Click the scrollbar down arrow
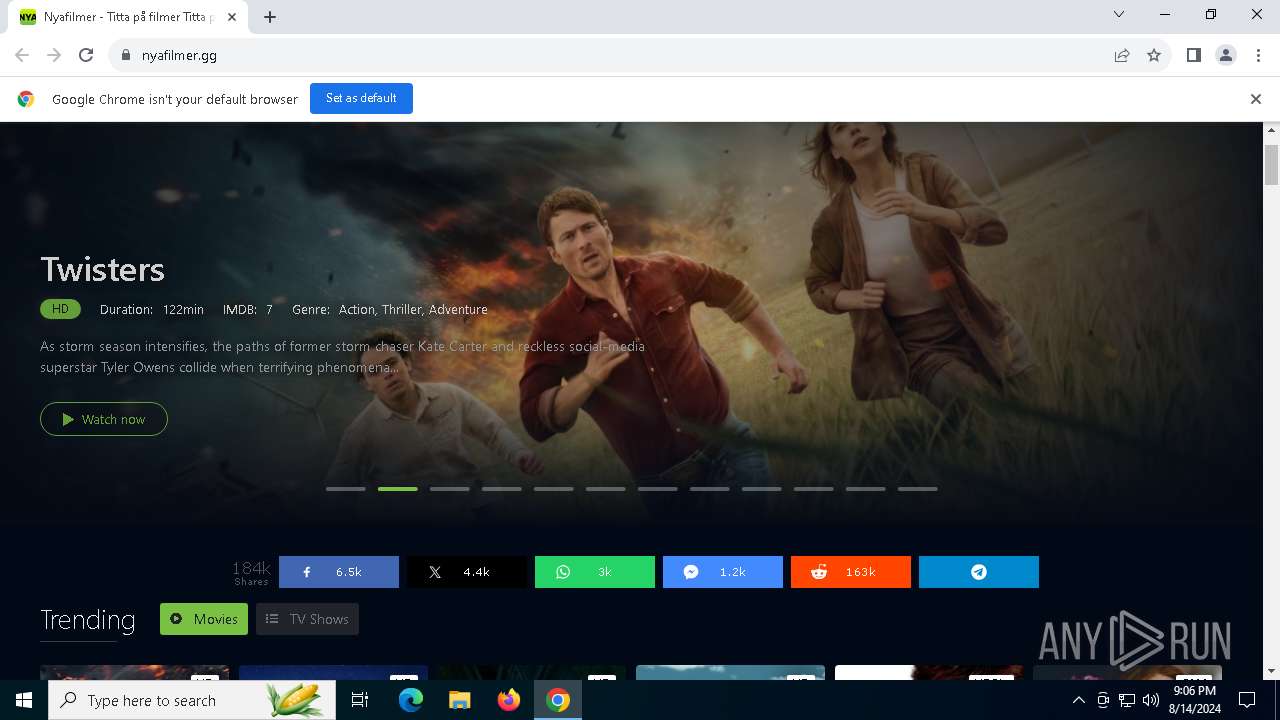Viewport: 1280px width, 720px height. 1272,671
